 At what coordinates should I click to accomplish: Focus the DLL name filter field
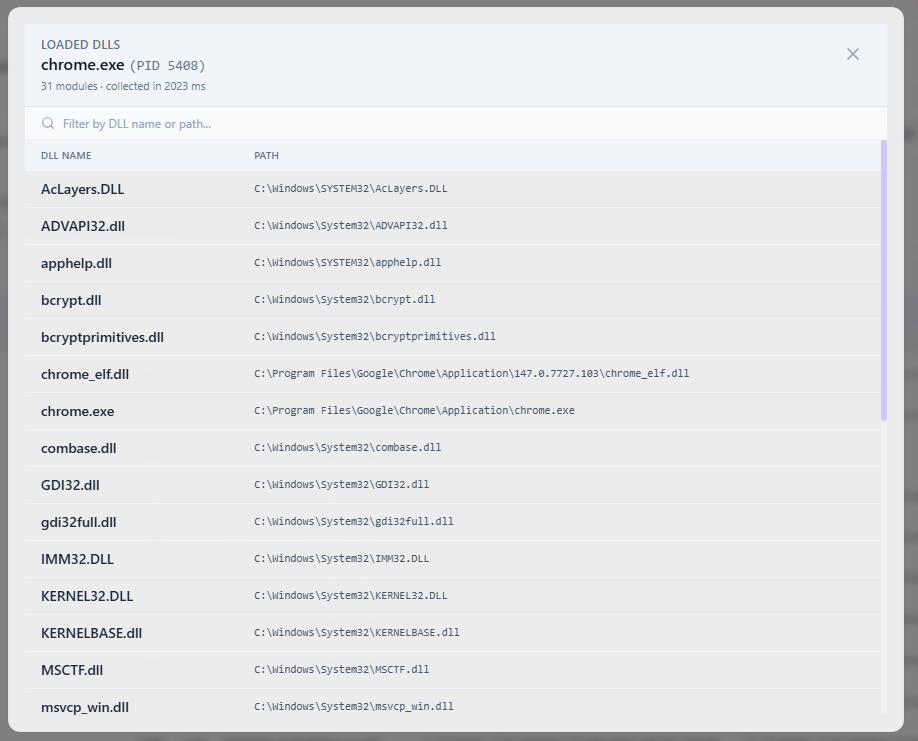[455, 124]
